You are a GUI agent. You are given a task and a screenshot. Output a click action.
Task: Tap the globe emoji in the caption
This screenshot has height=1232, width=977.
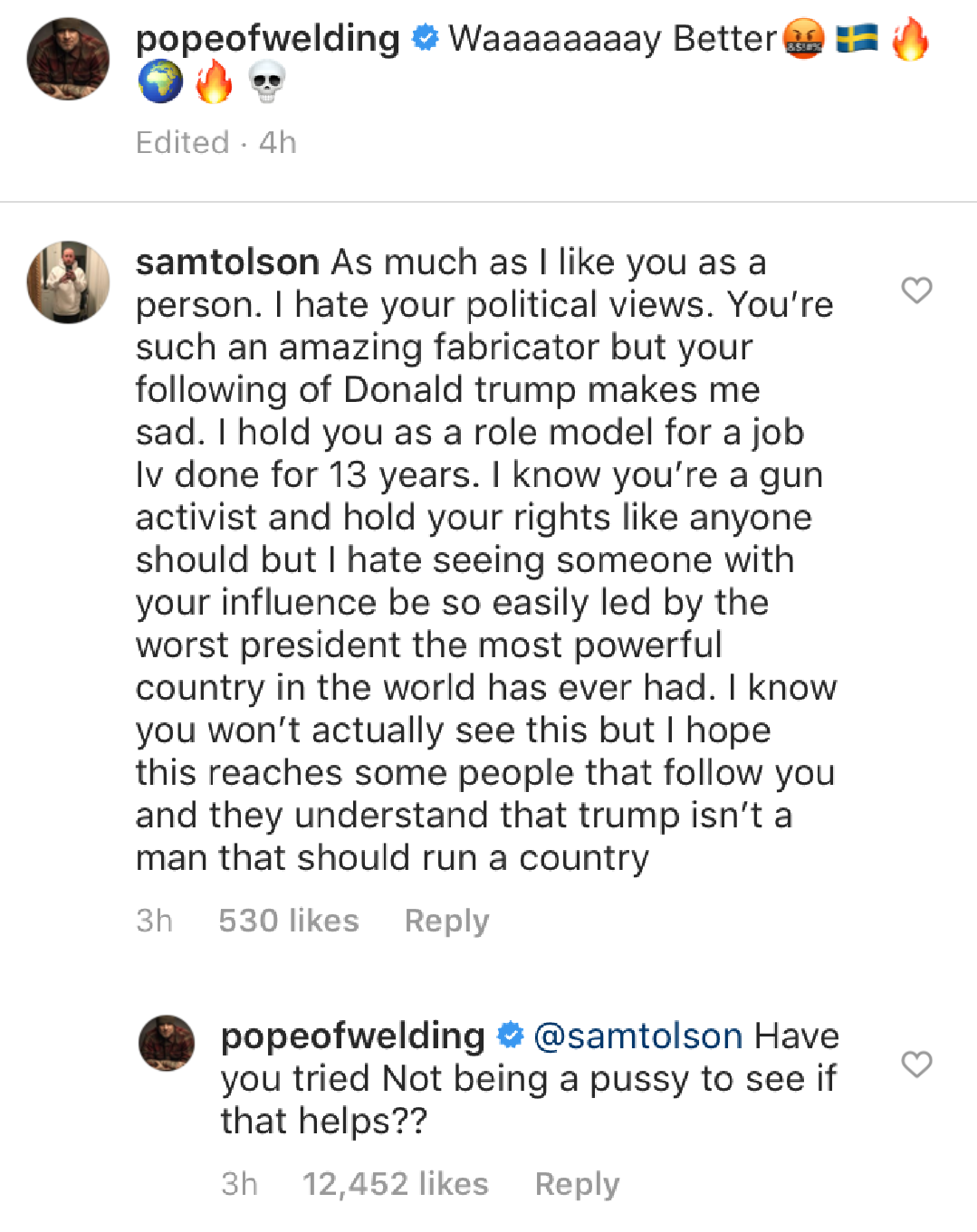coord(161,83)
